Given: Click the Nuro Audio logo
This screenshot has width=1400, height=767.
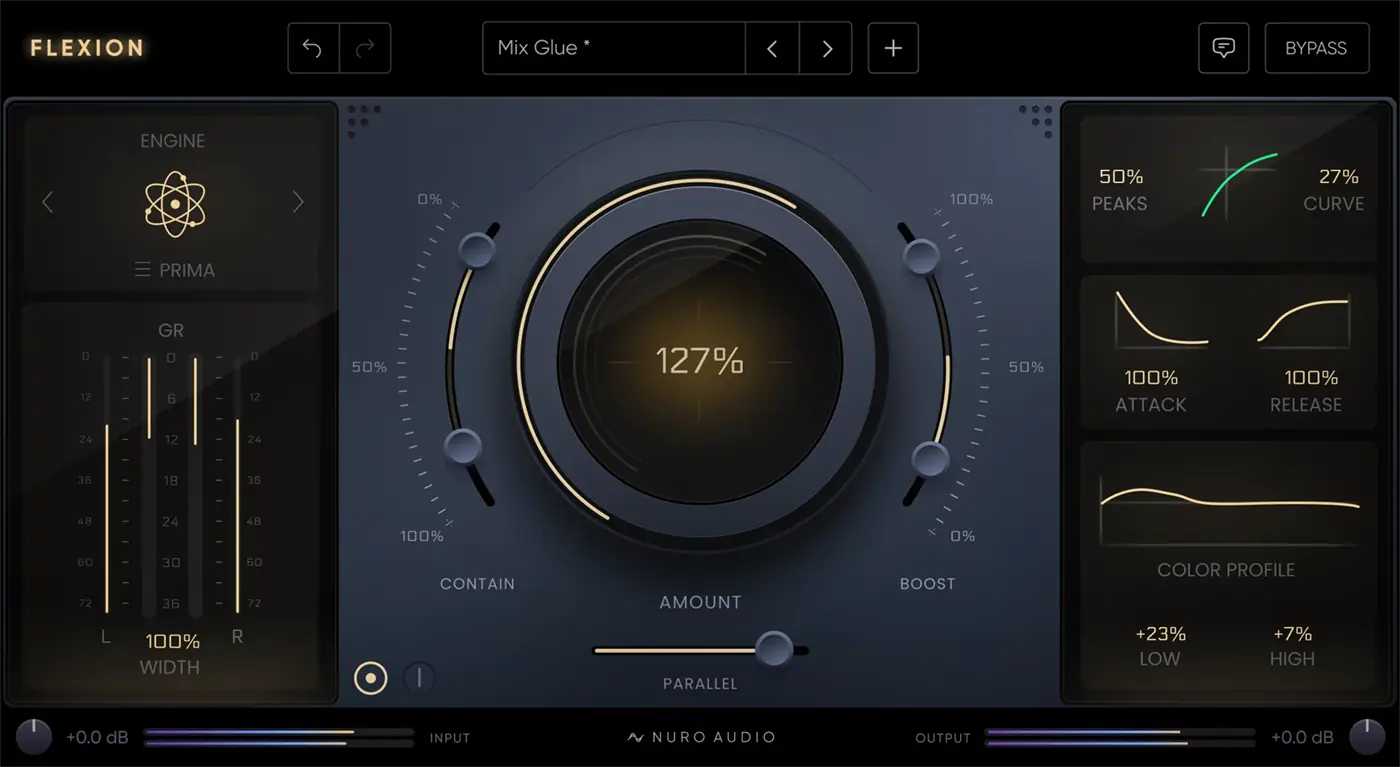Looking at the screenshot, I should tap(701, 738).
